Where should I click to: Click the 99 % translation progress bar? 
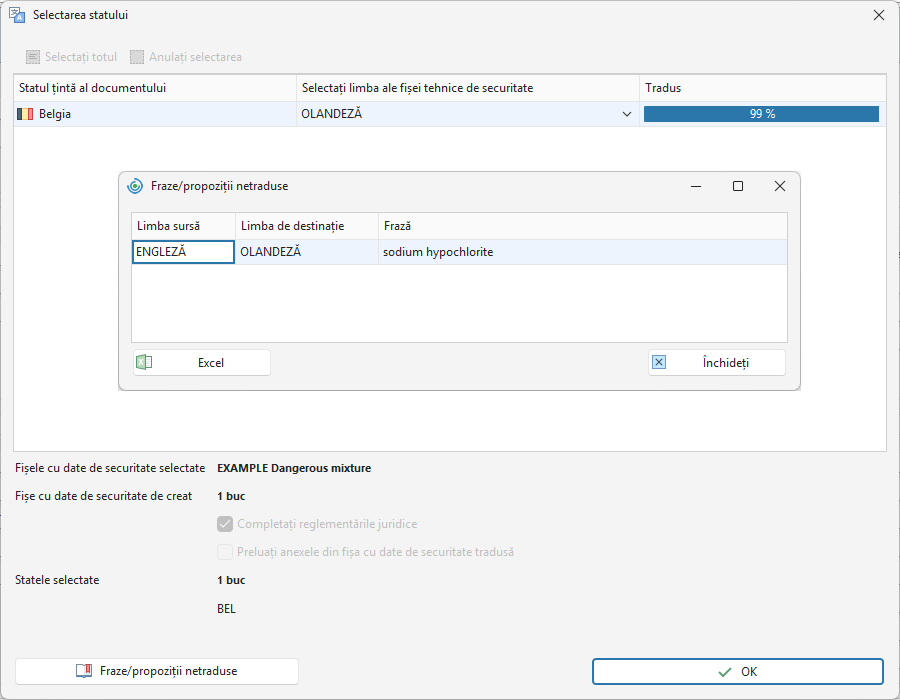click(x=761, y=114)
